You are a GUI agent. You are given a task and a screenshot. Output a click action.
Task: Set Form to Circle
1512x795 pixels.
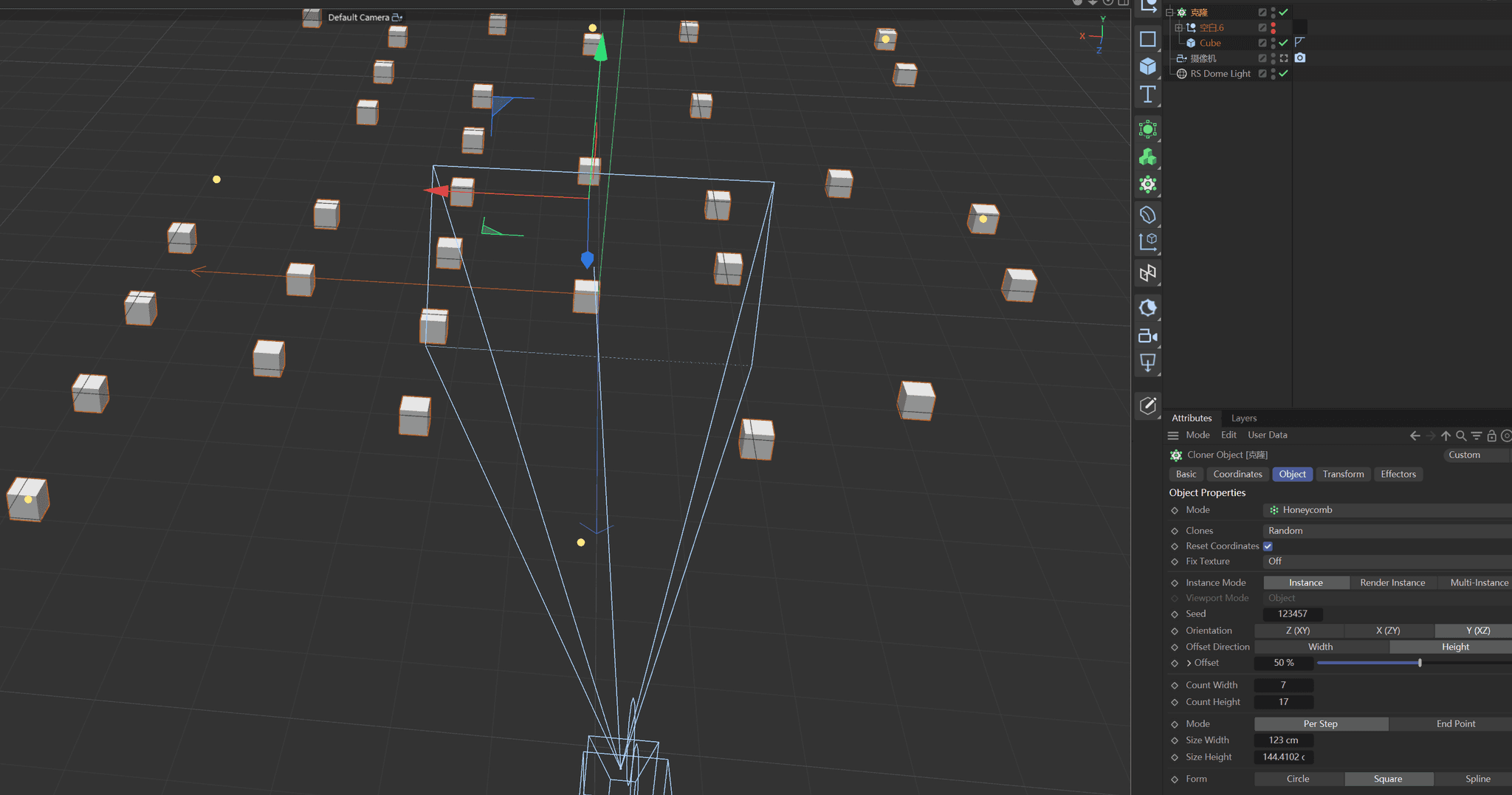pos(1298,779)
